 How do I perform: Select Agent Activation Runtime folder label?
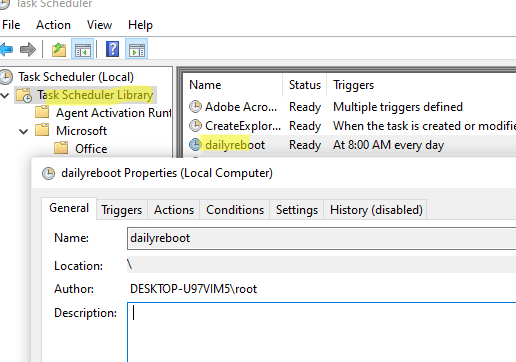tap(114, 113)
